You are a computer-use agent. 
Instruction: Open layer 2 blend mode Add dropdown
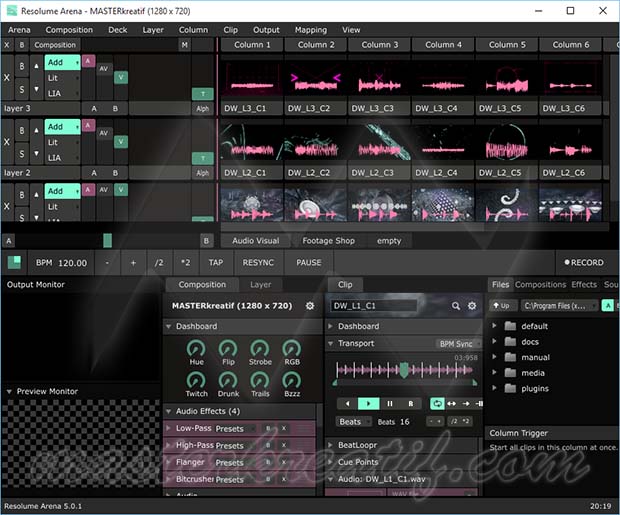coord(62,127)
